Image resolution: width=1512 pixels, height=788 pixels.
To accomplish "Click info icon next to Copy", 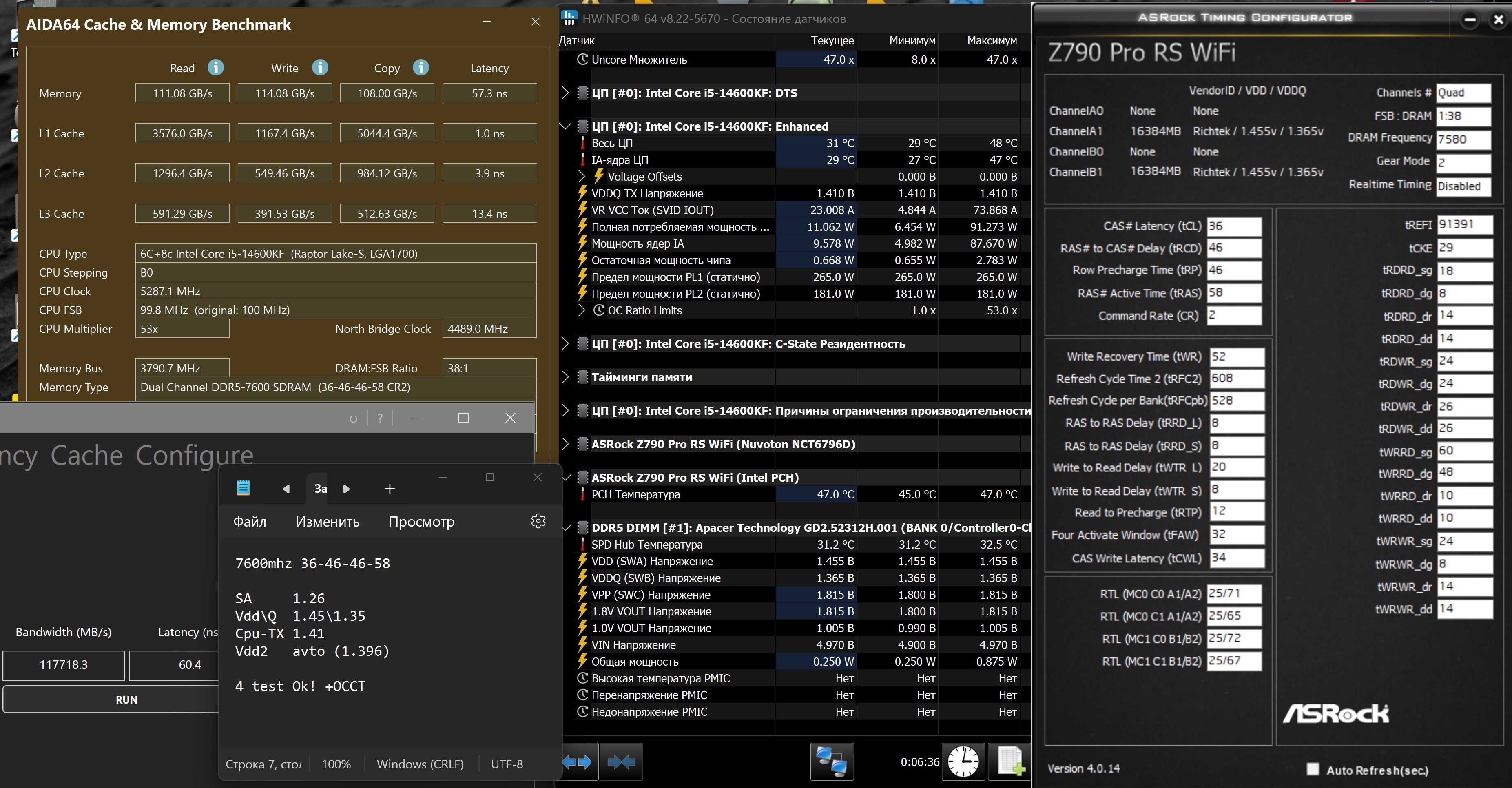I will 420,67.
